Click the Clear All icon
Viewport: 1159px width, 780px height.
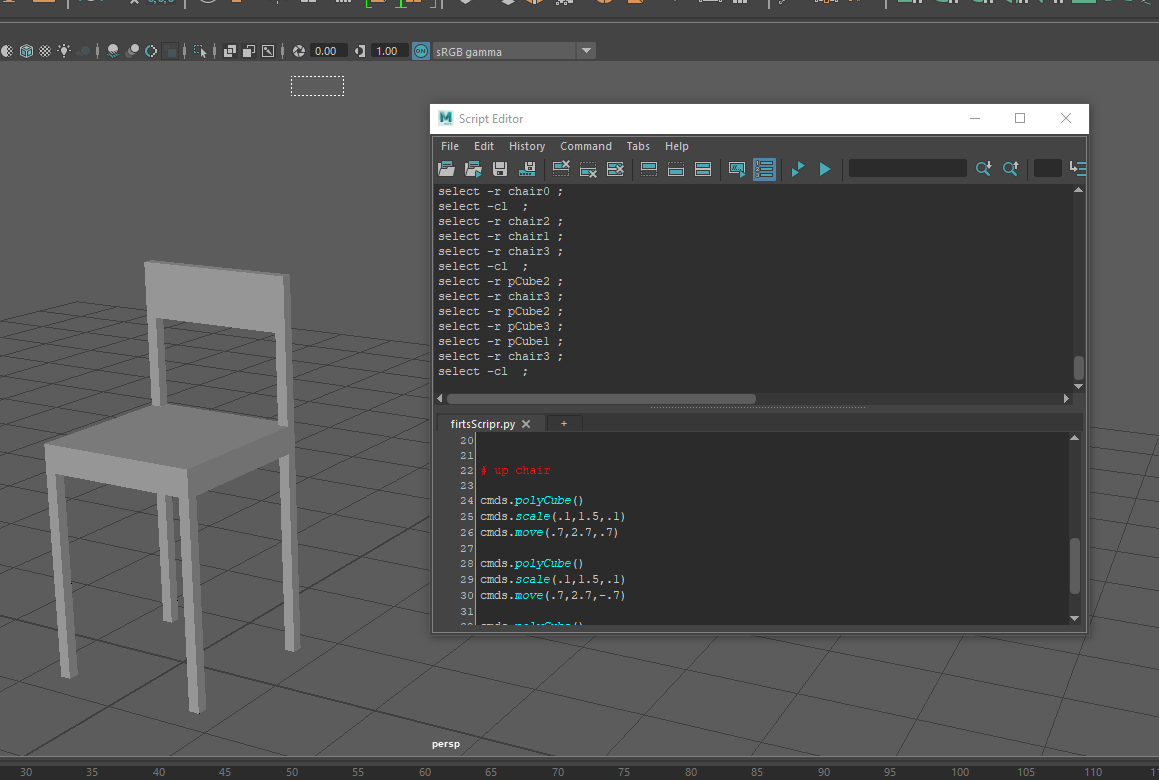click(x=615, y=169)
